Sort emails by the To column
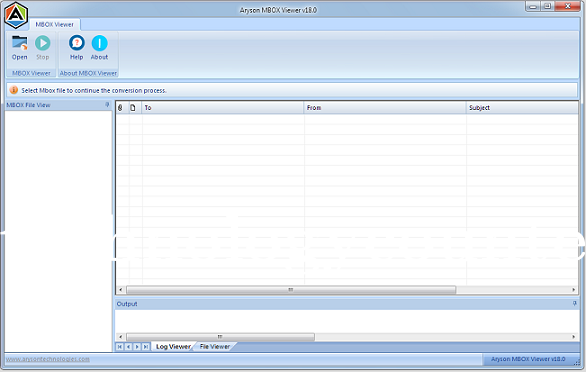This screenshot has height=372, width=586. (223, 108)
